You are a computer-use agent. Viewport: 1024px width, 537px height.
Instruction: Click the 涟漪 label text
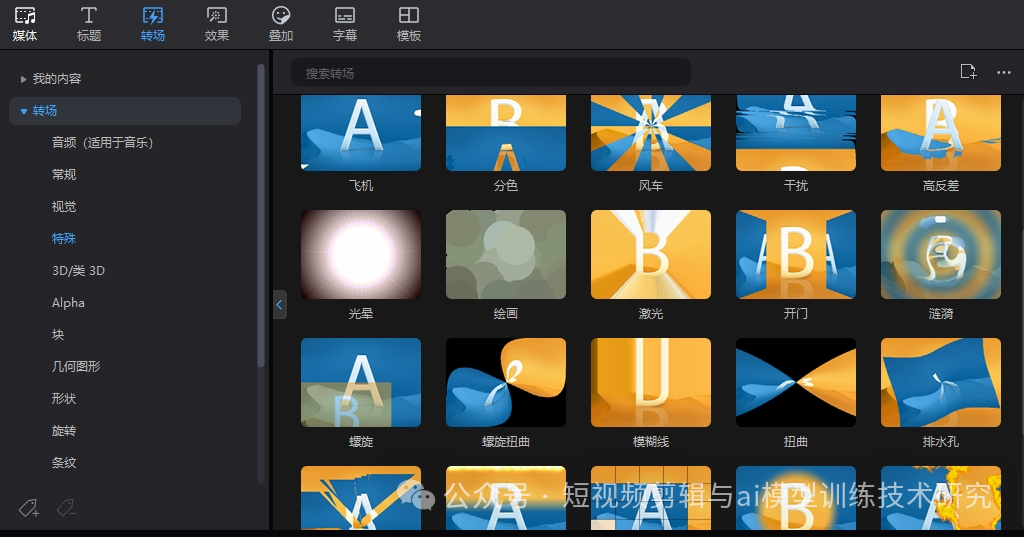pos(940,314)
